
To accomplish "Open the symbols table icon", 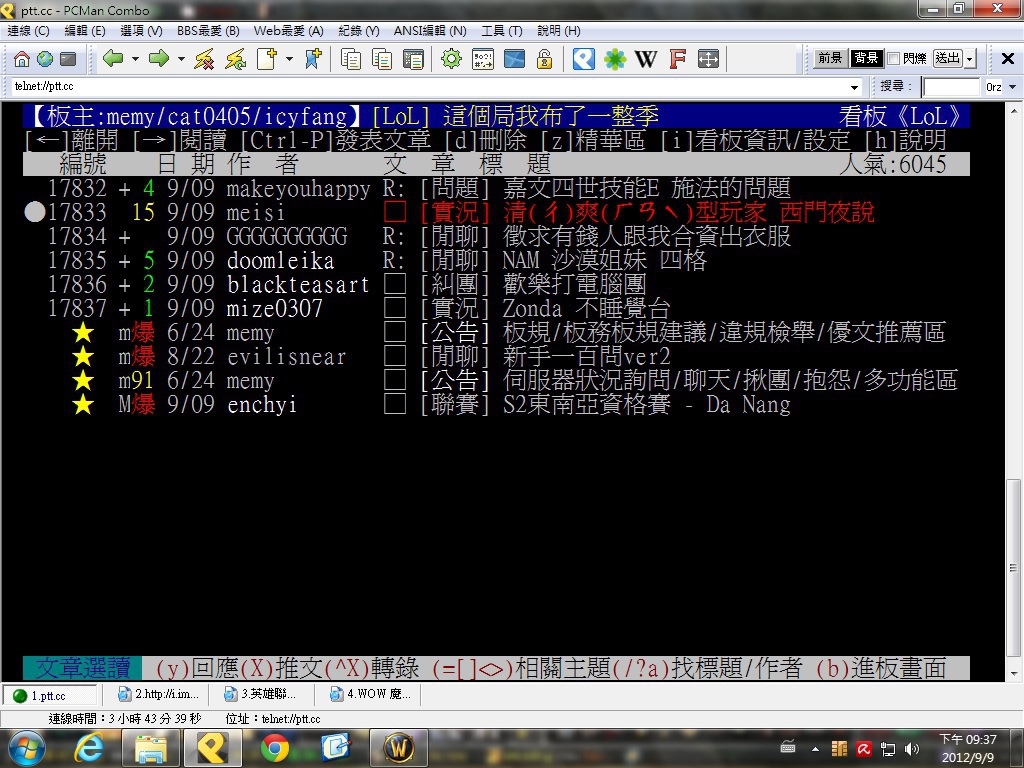I will (483, 59).
